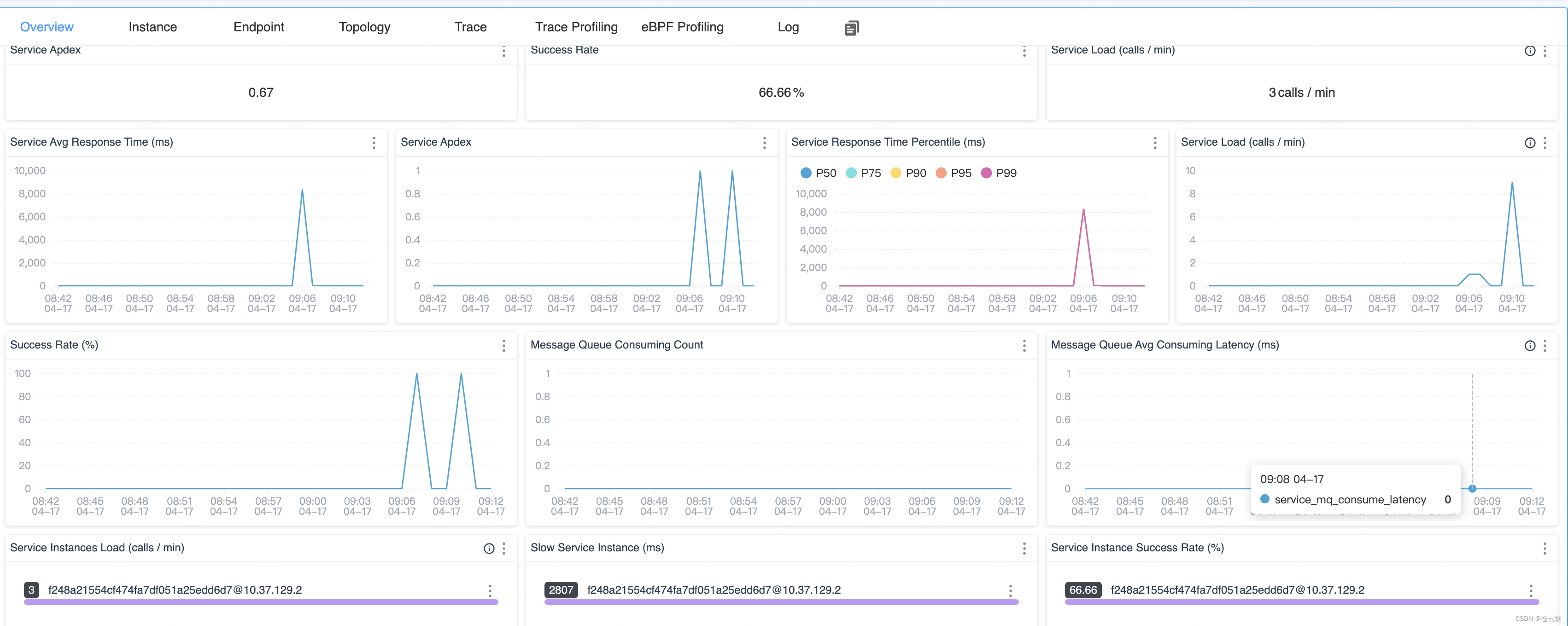This screenshot has width=1568, height=626.
Task: Switch to the Topology tab
Action: (x=364, y=27)
